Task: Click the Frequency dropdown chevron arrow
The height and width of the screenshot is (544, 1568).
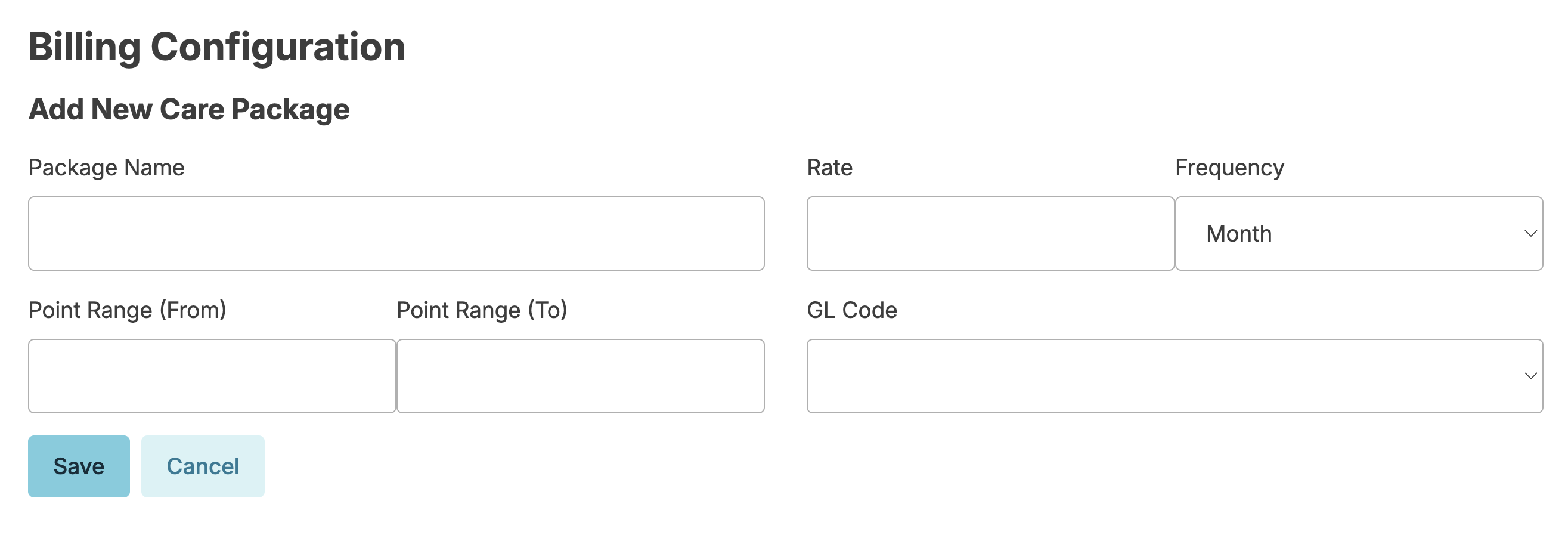Action: (x=1530, y=233)
